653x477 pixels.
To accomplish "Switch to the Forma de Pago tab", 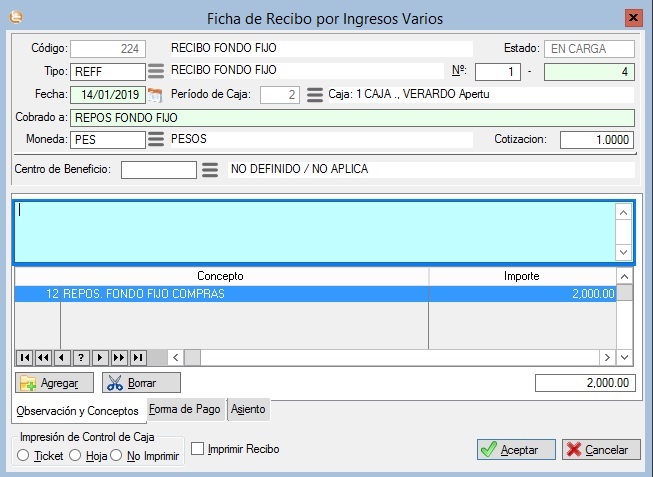I will [185, 409].
